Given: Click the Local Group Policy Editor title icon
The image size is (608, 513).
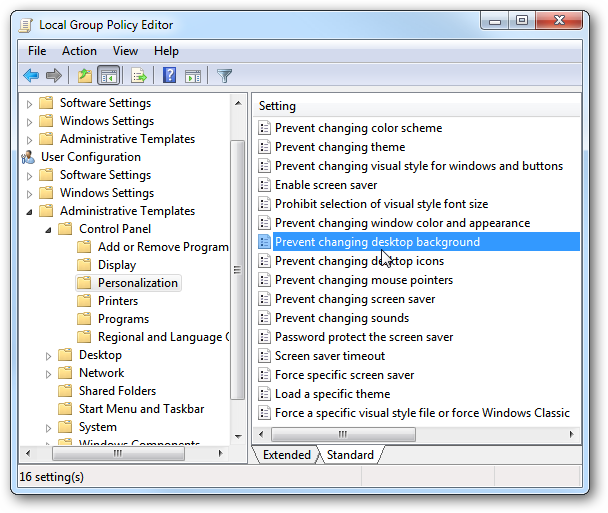Looking at the screenshot, I should (x=26, y=25).
